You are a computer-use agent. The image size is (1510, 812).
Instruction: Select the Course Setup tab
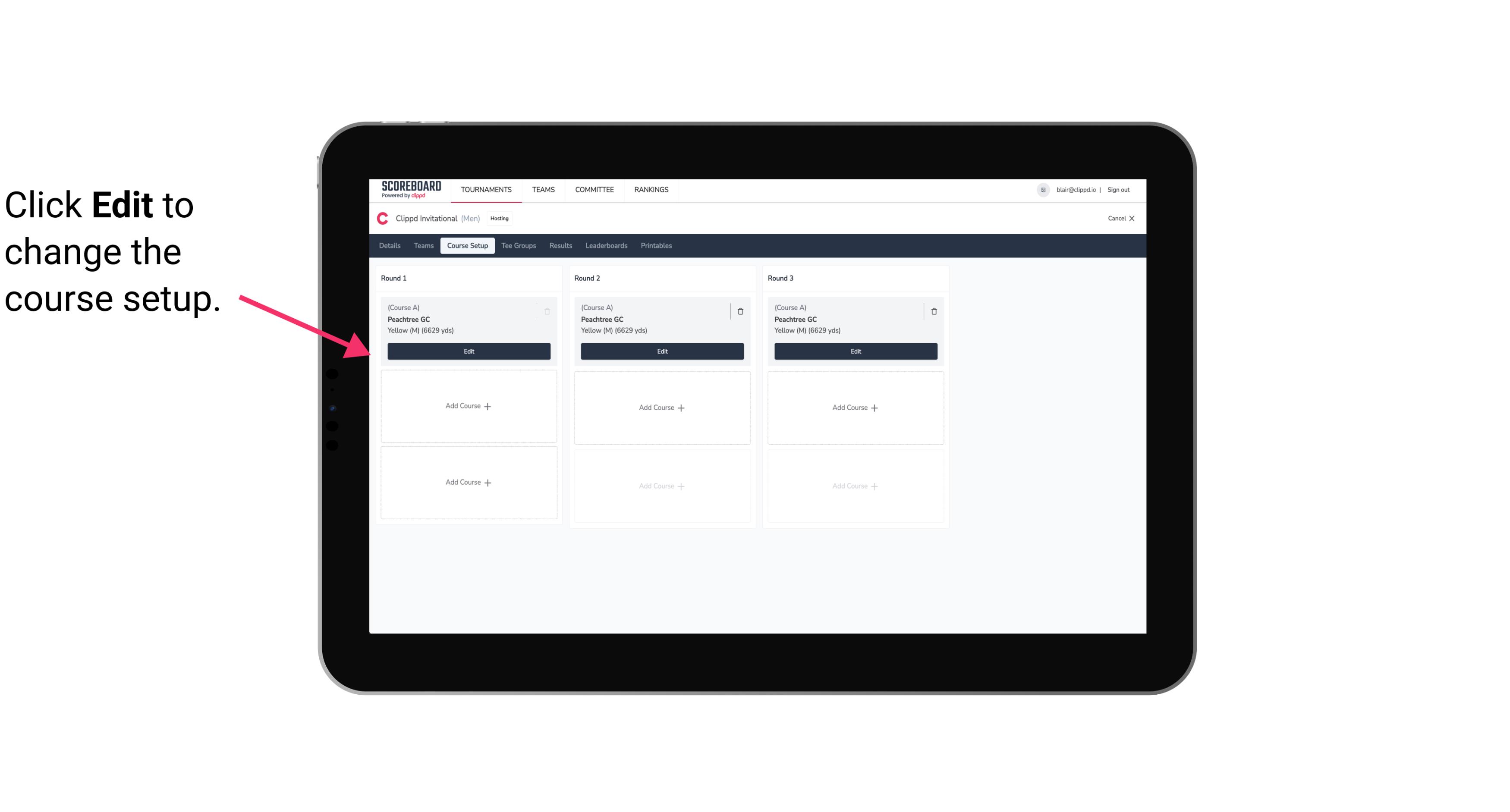467,246
